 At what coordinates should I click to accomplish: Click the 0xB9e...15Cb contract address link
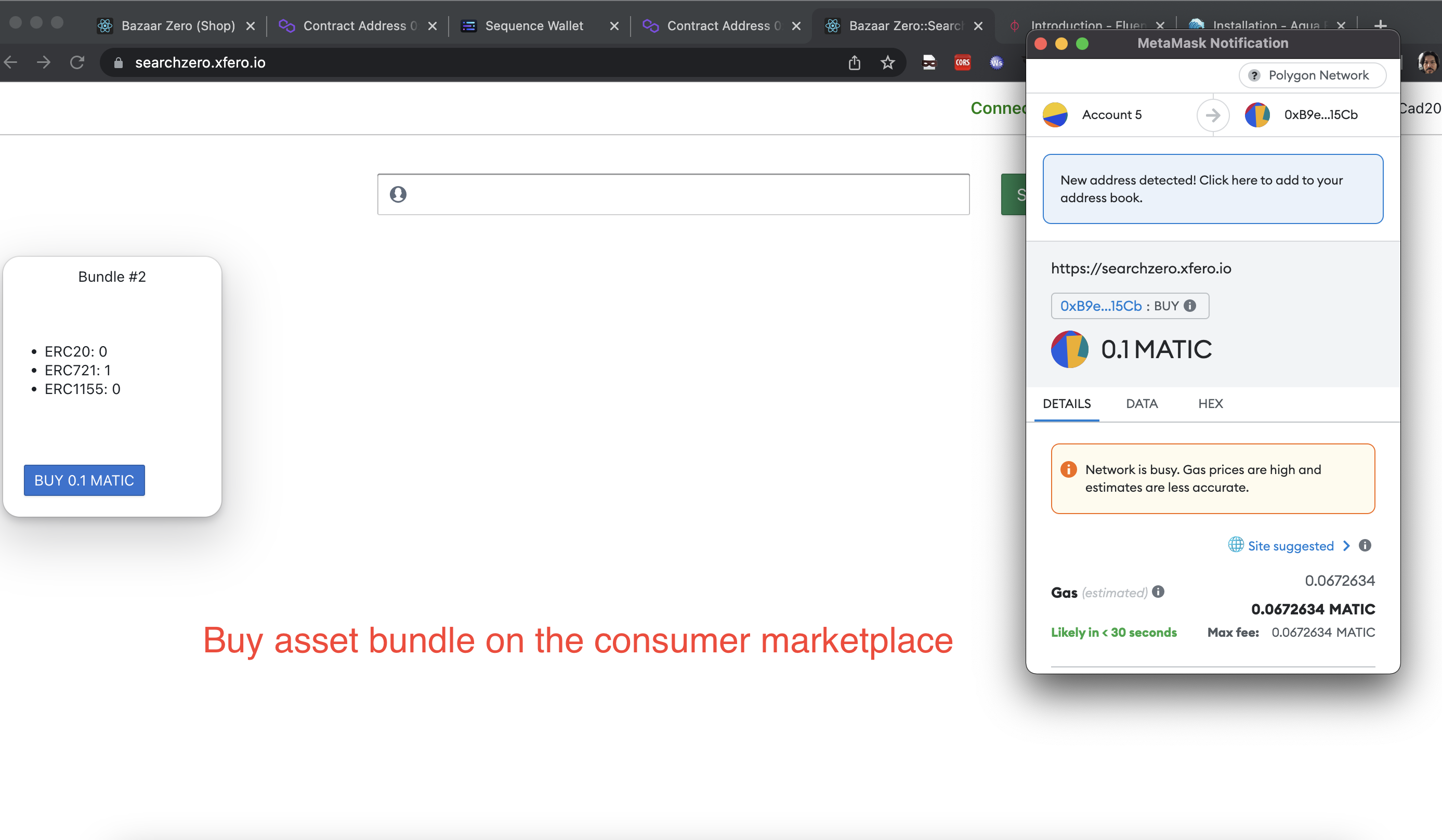click(x=1100, y=306)
